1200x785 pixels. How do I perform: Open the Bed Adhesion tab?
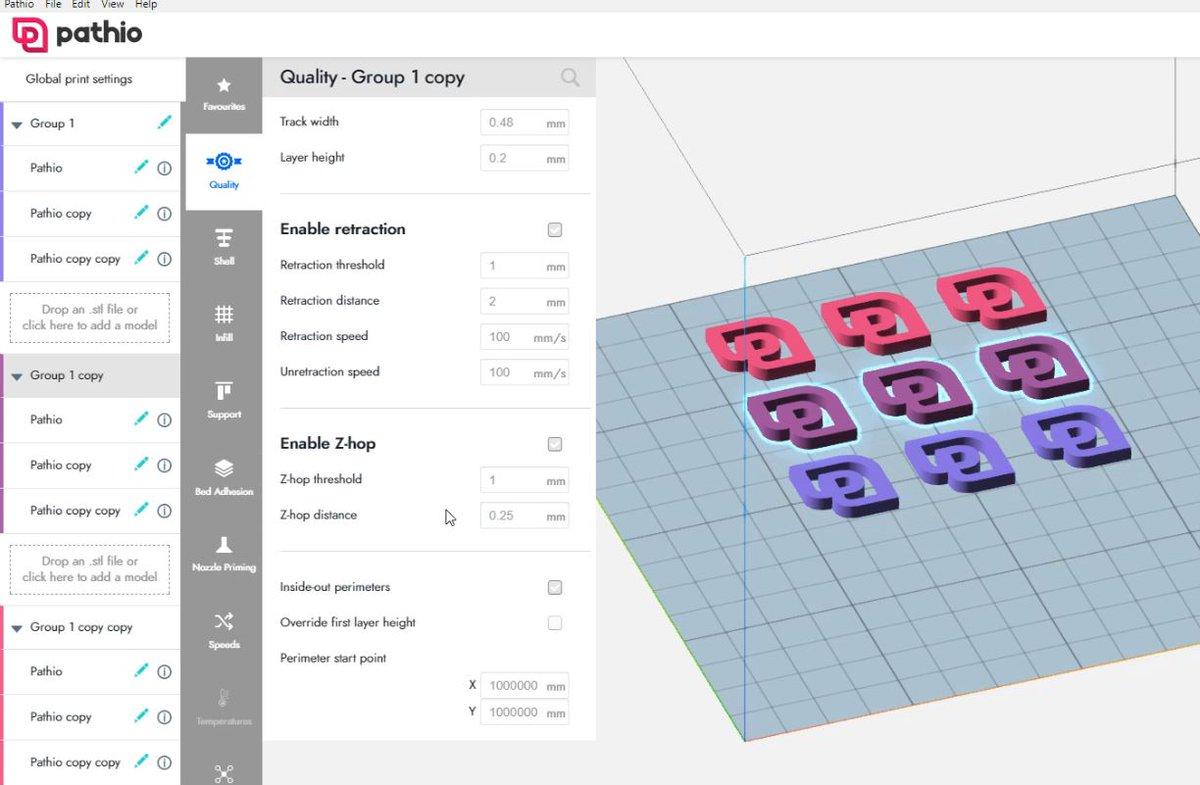point(224,477)
